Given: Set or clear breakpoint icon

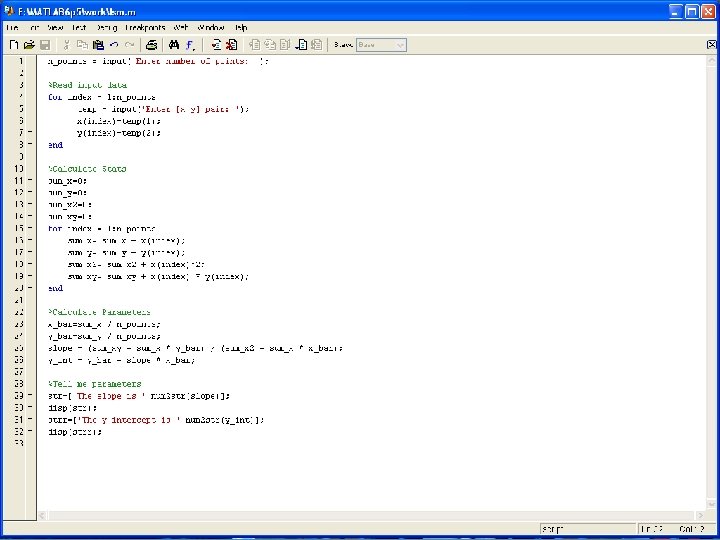Looking at the screenshot, I should click(x=216, y=45).
